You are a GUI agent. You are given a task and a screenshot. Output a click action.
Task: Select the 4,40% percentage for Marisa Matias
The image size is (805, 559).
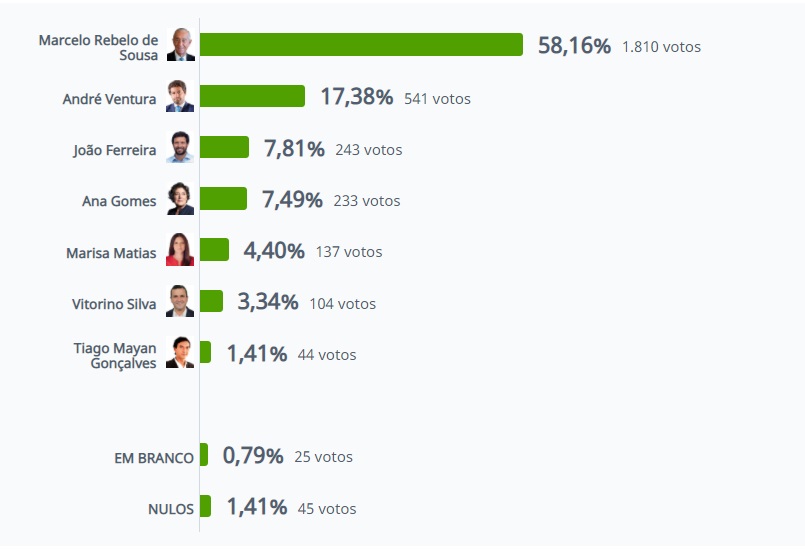coord(274,251)
